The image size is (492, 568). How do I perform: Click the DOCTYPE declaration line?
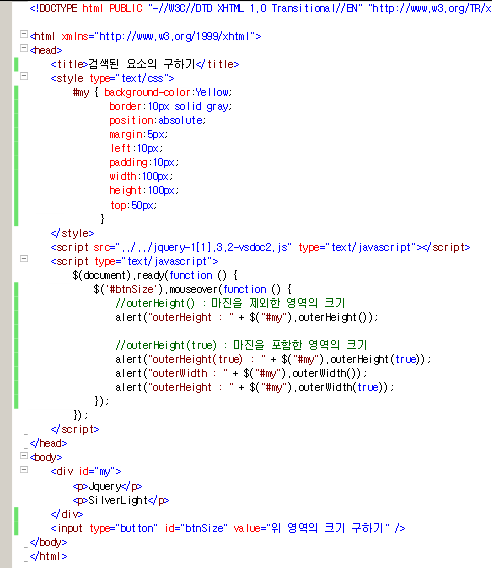260,8
